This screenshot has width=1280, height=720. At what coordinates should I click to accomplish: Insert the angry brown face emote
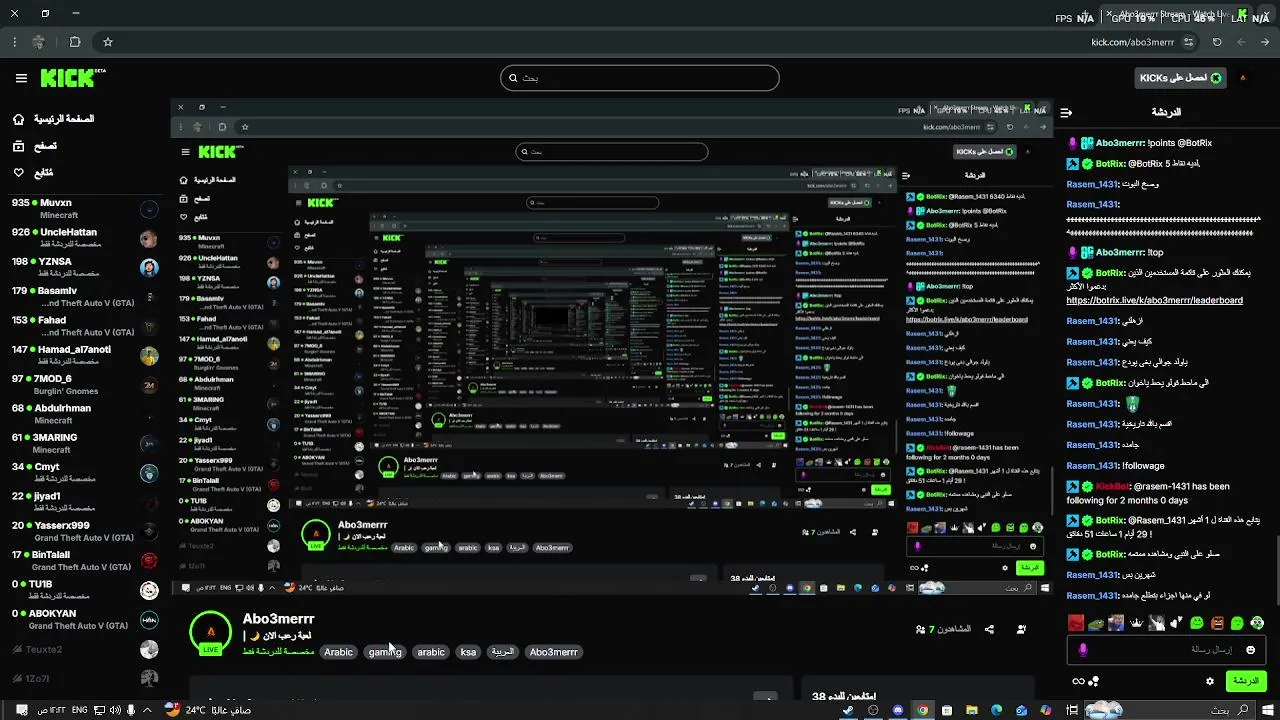coord(1217,623)
